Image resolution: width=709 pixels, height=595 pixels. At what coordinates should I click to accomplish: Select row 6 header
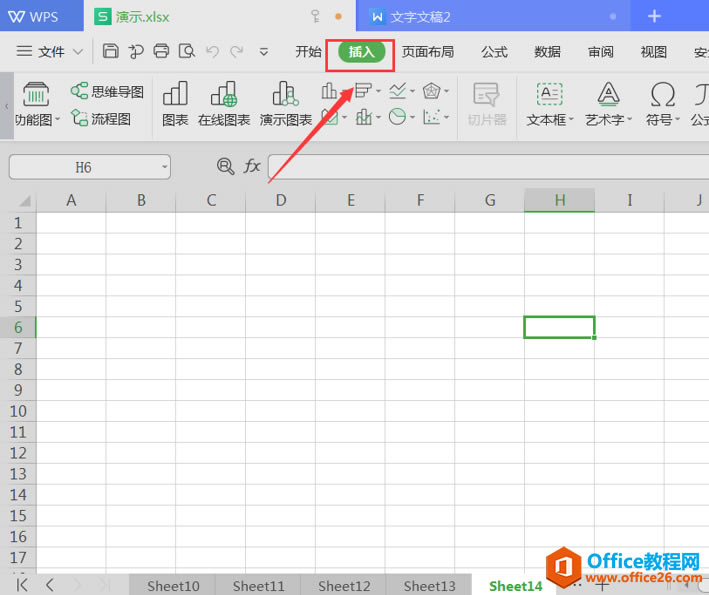pos(18,327)
